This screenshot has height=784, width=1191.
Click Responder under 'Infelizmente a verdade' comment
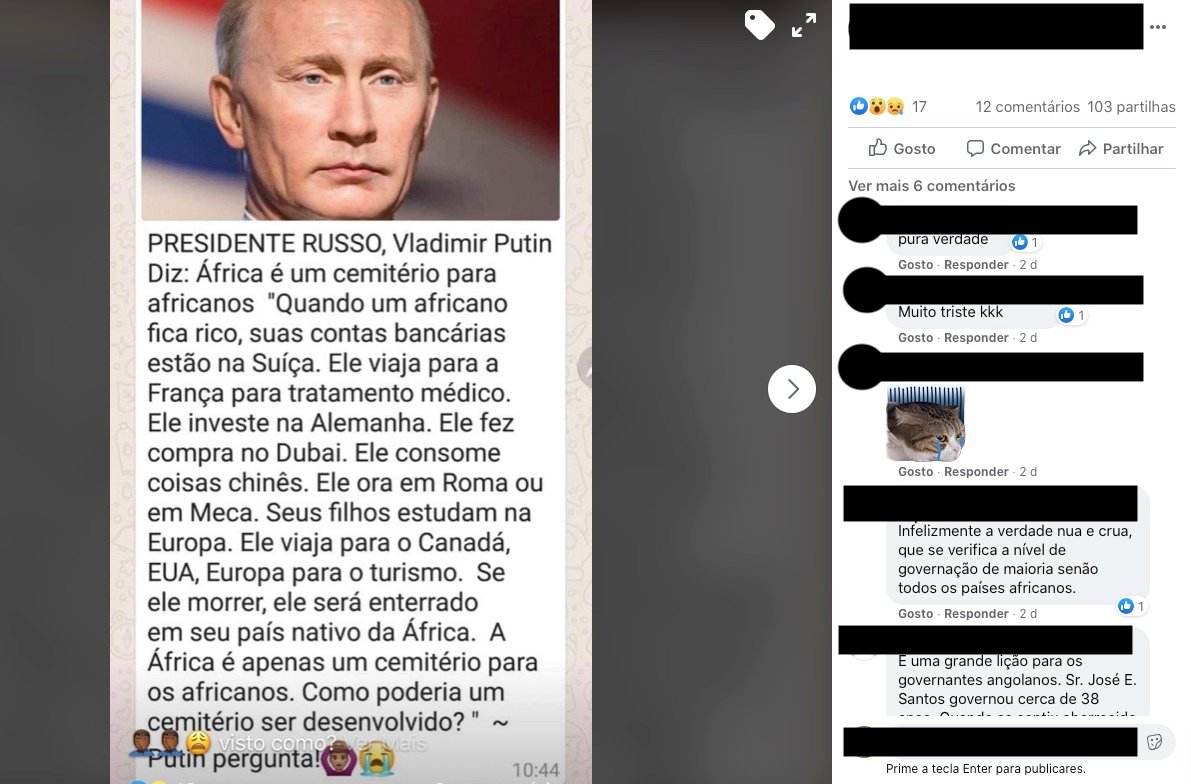point(976,613)
